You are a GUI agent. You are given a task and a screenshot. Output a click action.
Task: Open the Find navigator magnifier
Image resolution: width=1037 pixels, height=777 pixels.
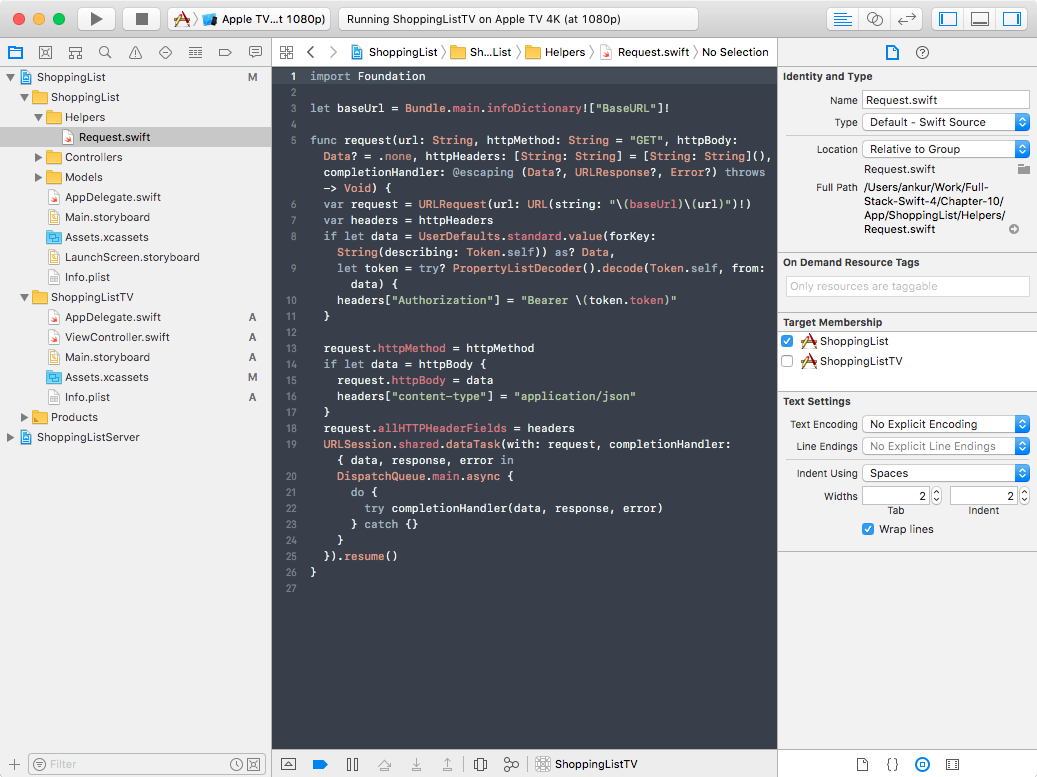(105, 52)
